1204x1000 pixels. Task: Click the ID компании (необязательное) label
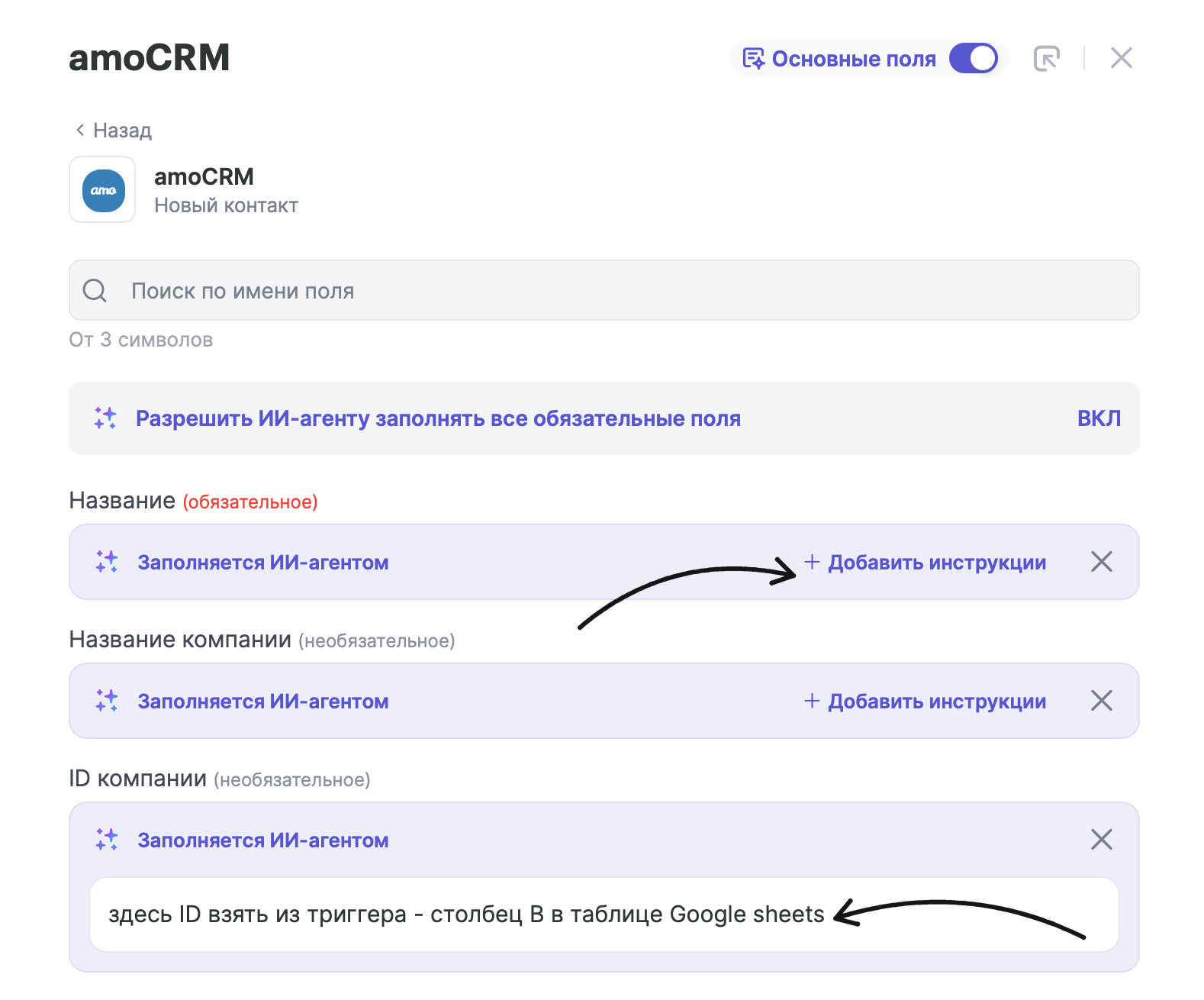pyautogui.click(x=220, y=779)
